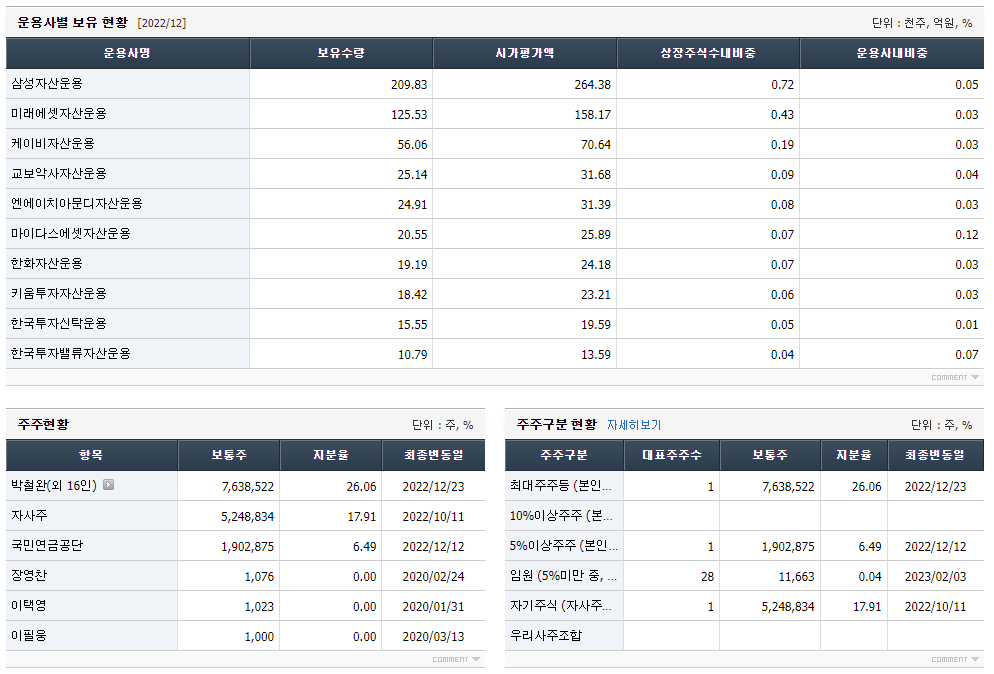Image resolution: width=994 pixels, height=674 pixels.
Task: Click 이필웅 share count 1,000
Action: click(x=259, y=637)
